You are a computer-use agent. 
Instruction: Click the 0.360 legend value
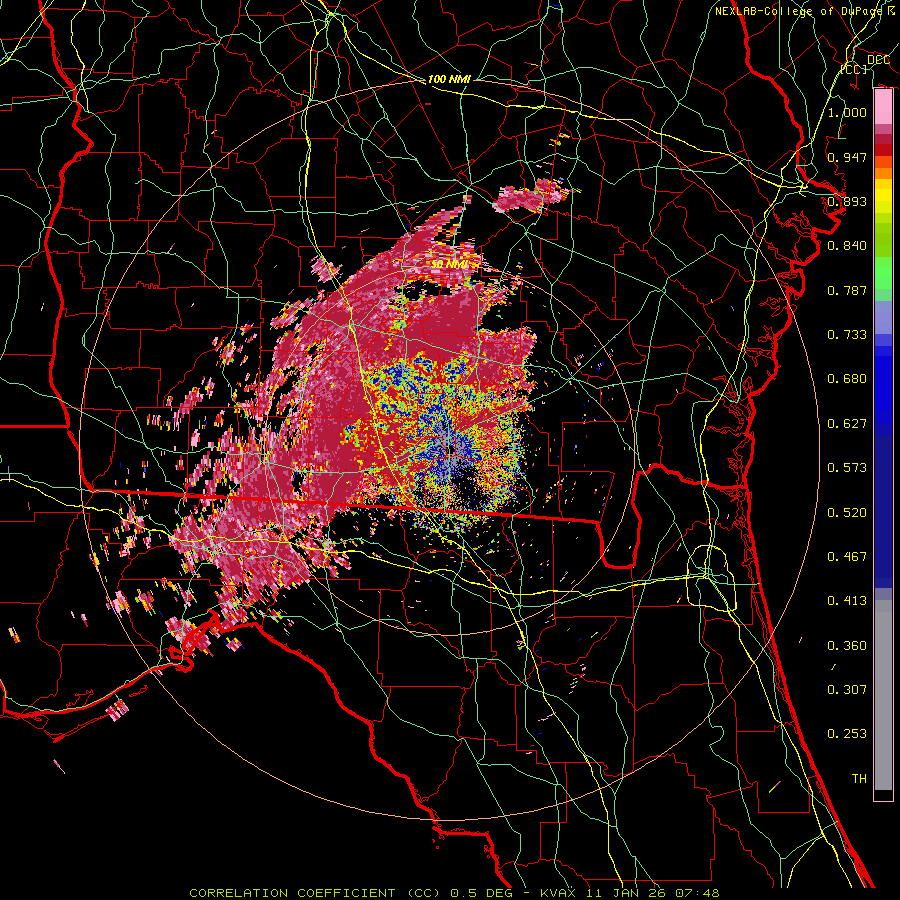point(847,646)
